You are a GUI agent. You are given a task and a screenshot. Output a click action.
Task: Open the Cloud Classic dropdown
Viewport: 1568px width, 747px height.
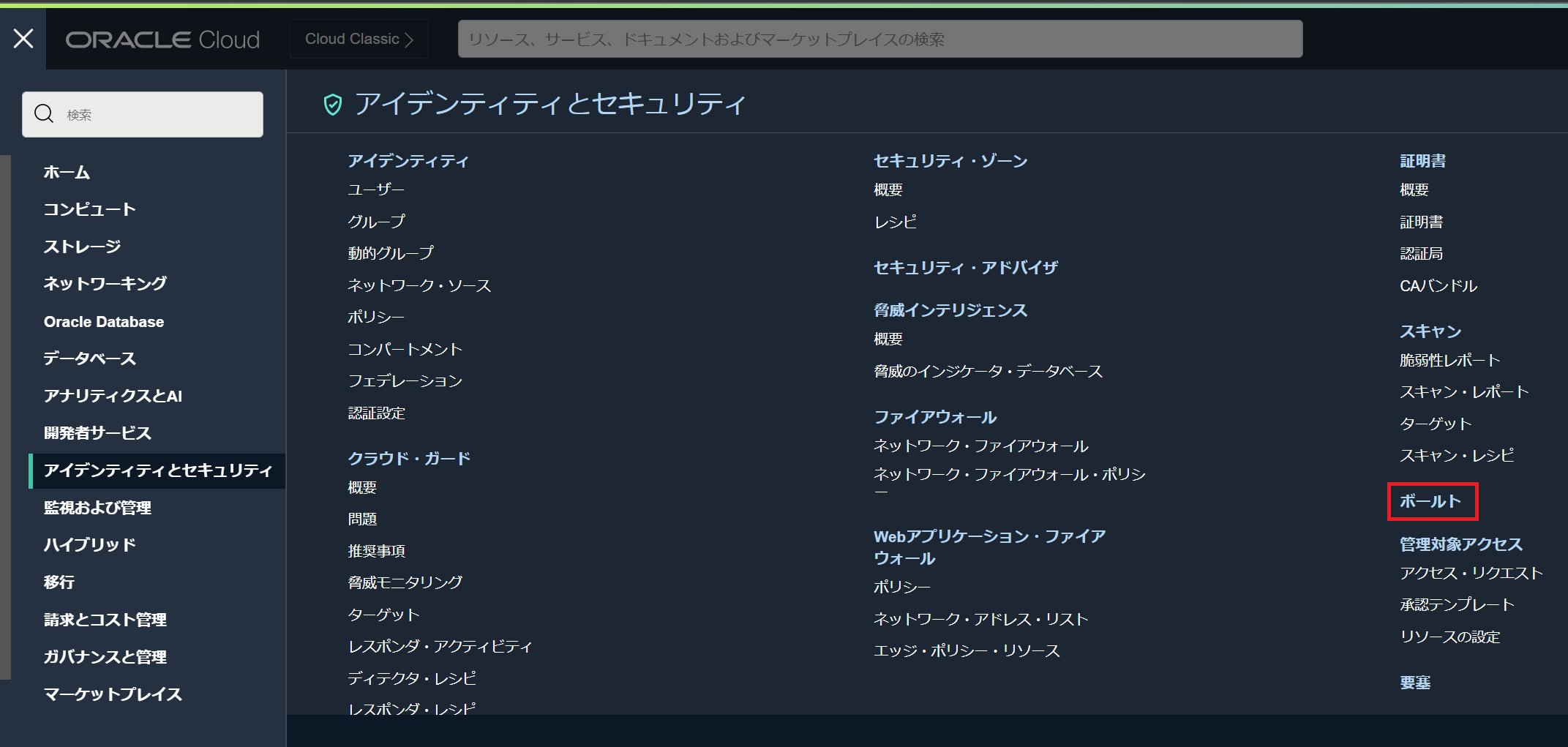click(359, 40)
